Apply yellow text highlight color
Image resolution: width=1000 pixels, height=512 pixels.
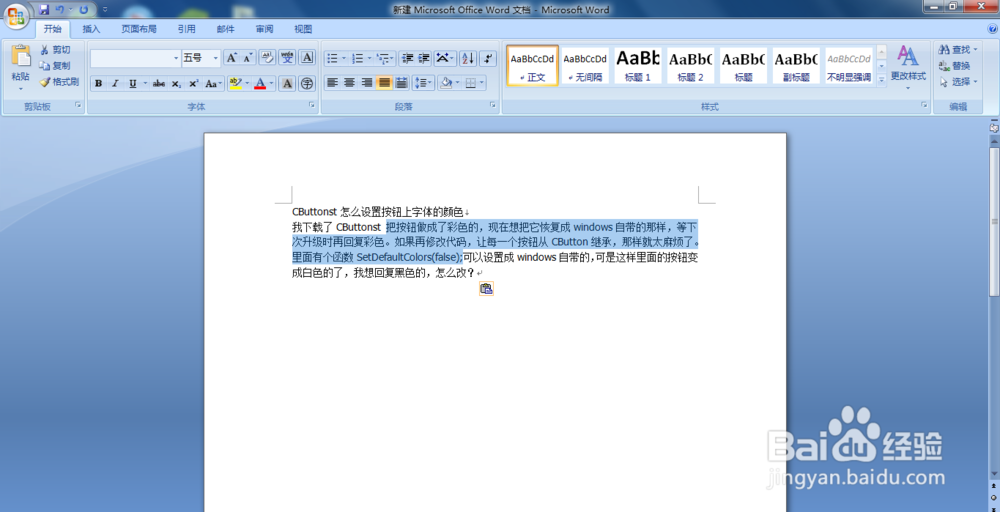[x=235, y=84]
